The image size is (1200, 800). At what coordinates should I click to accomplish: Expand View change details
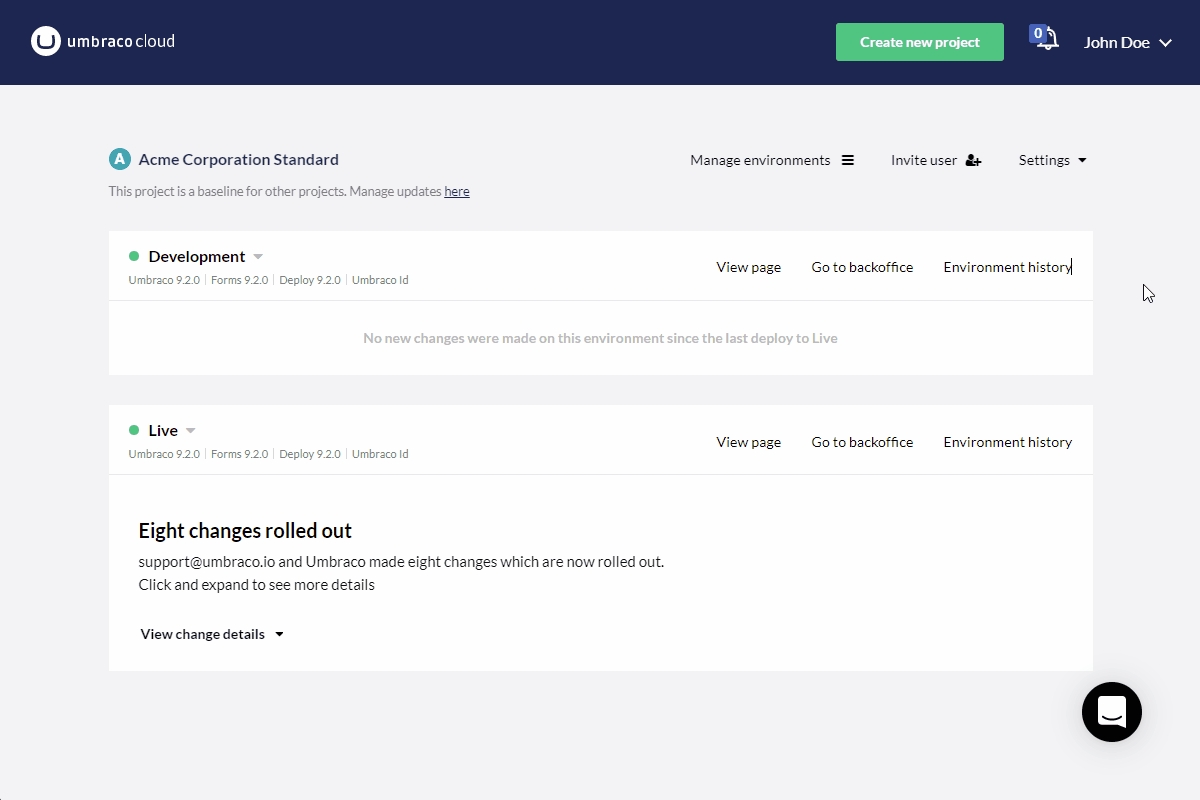[212, 634]
